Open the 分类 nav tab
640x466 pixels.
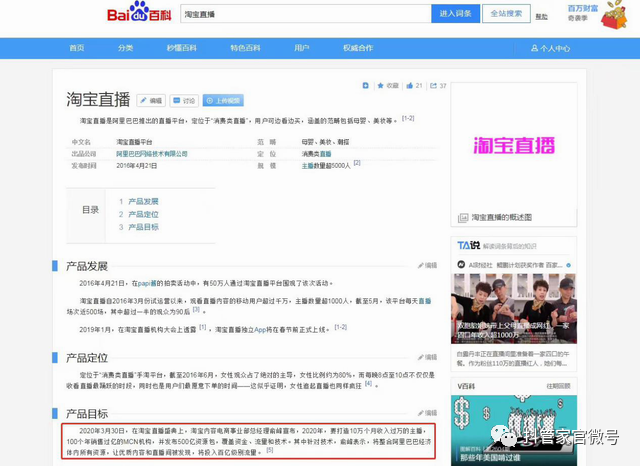(x=125, y=48)
